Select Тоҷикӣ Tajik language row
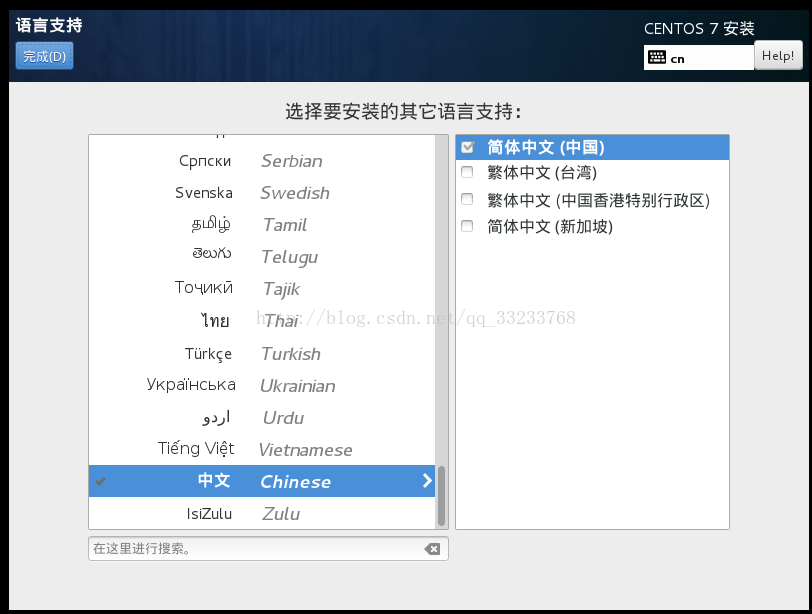The image size is (812, 614). pyautogui.click(x=262, y=289)
